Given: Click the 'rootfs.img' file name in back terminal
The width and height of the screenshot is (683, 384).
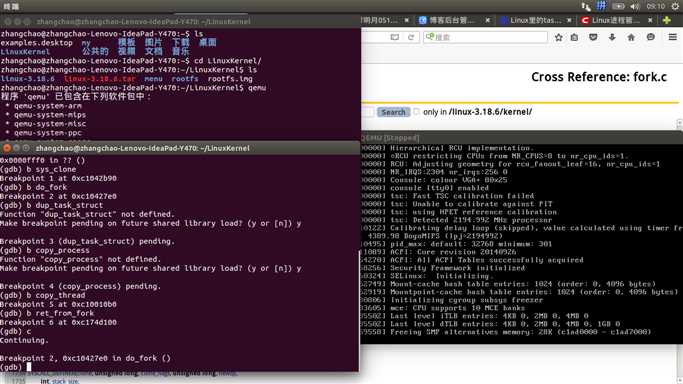Looking at the screenshot, I should (x=230, y=79).
